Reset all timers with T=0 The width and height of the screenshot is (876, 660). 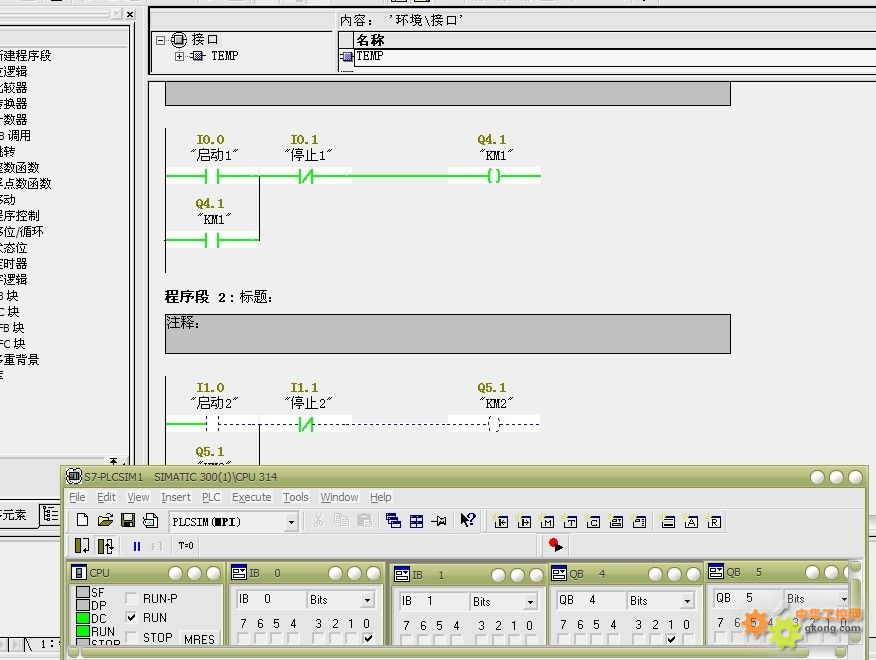tap(186, 545)
